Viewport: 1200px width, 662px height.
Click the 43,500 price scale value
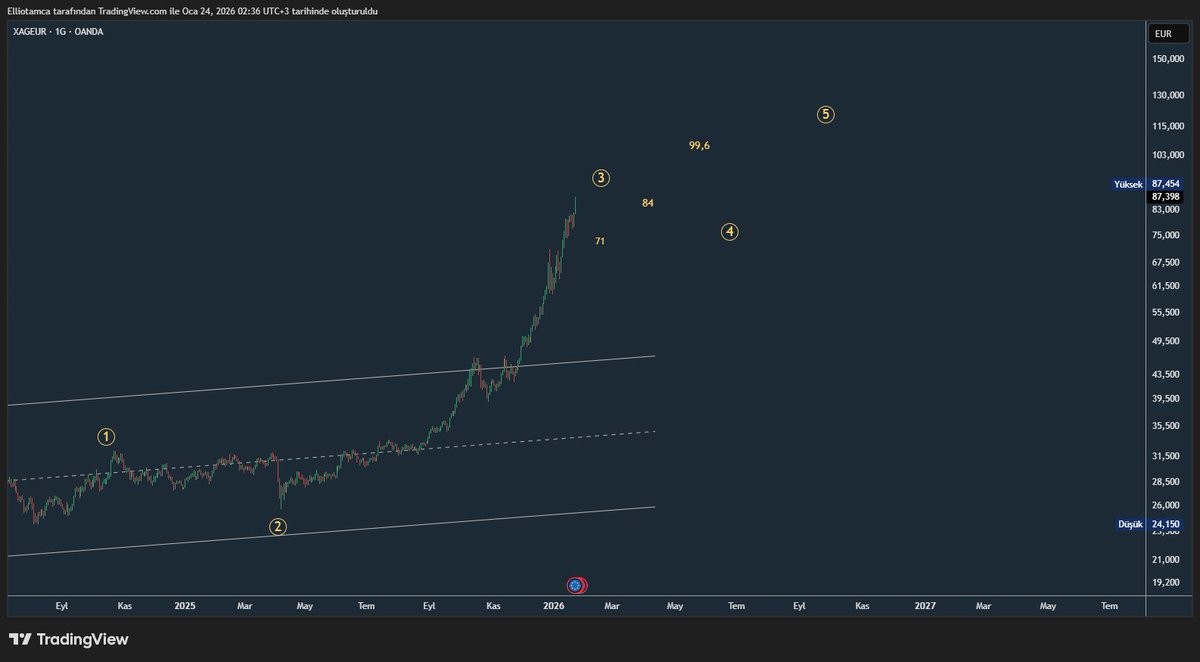pos(1166,374)
